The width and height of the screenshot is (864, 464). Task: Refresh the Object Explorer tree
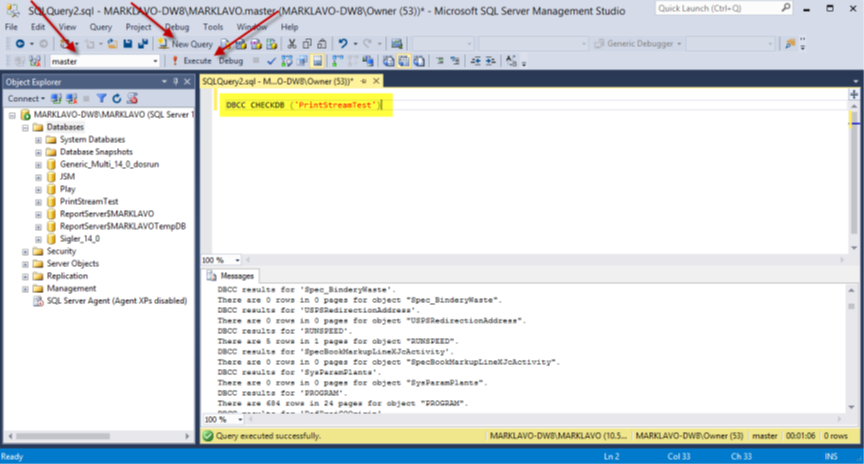(x=117, y=99)
